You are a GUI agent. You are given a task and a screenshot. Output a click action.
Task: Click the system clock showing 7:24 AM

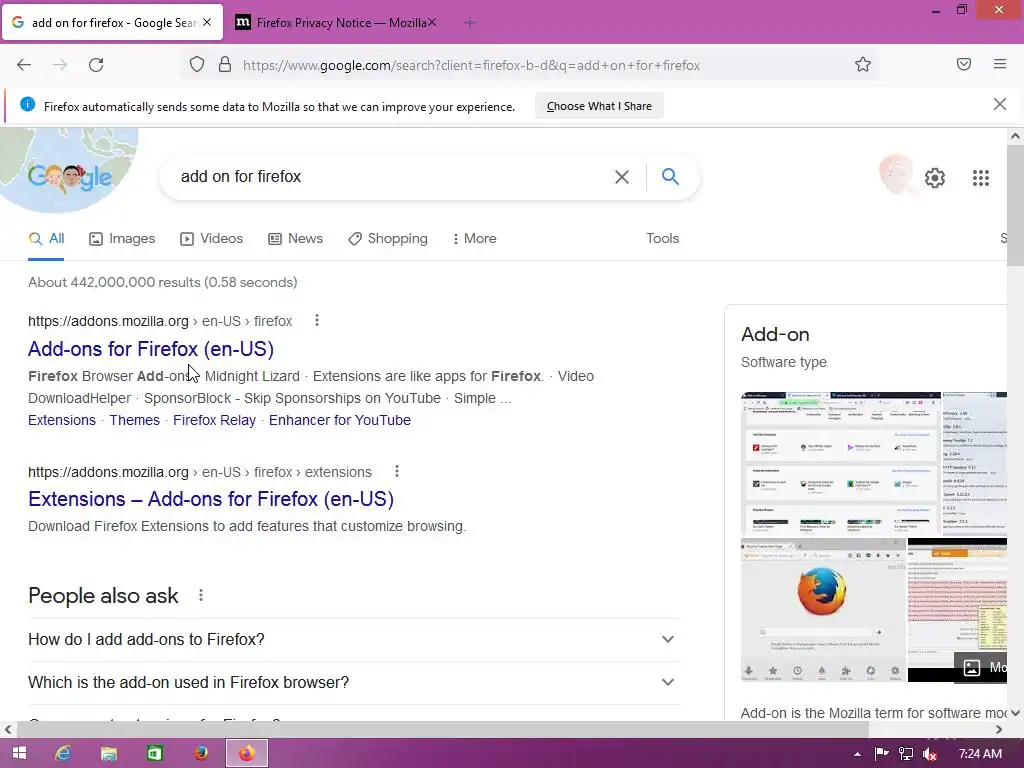[980, 754]
